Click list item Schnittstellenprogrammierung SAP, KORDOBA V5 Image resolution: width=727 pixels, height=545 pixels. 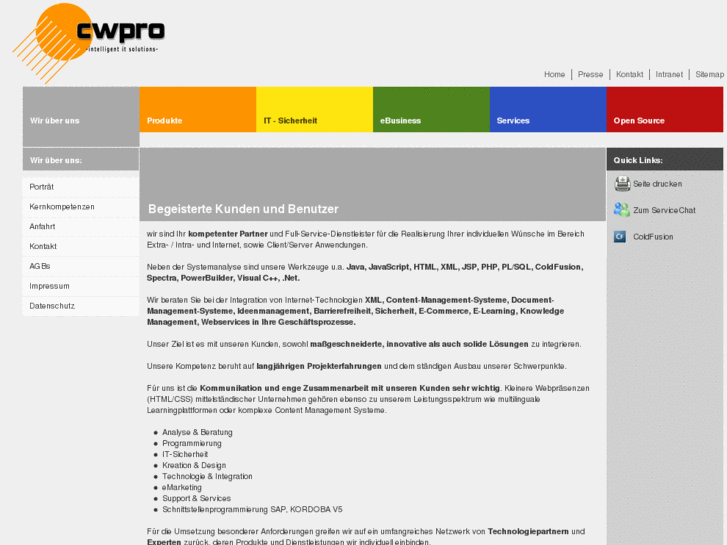coord(252,510)
